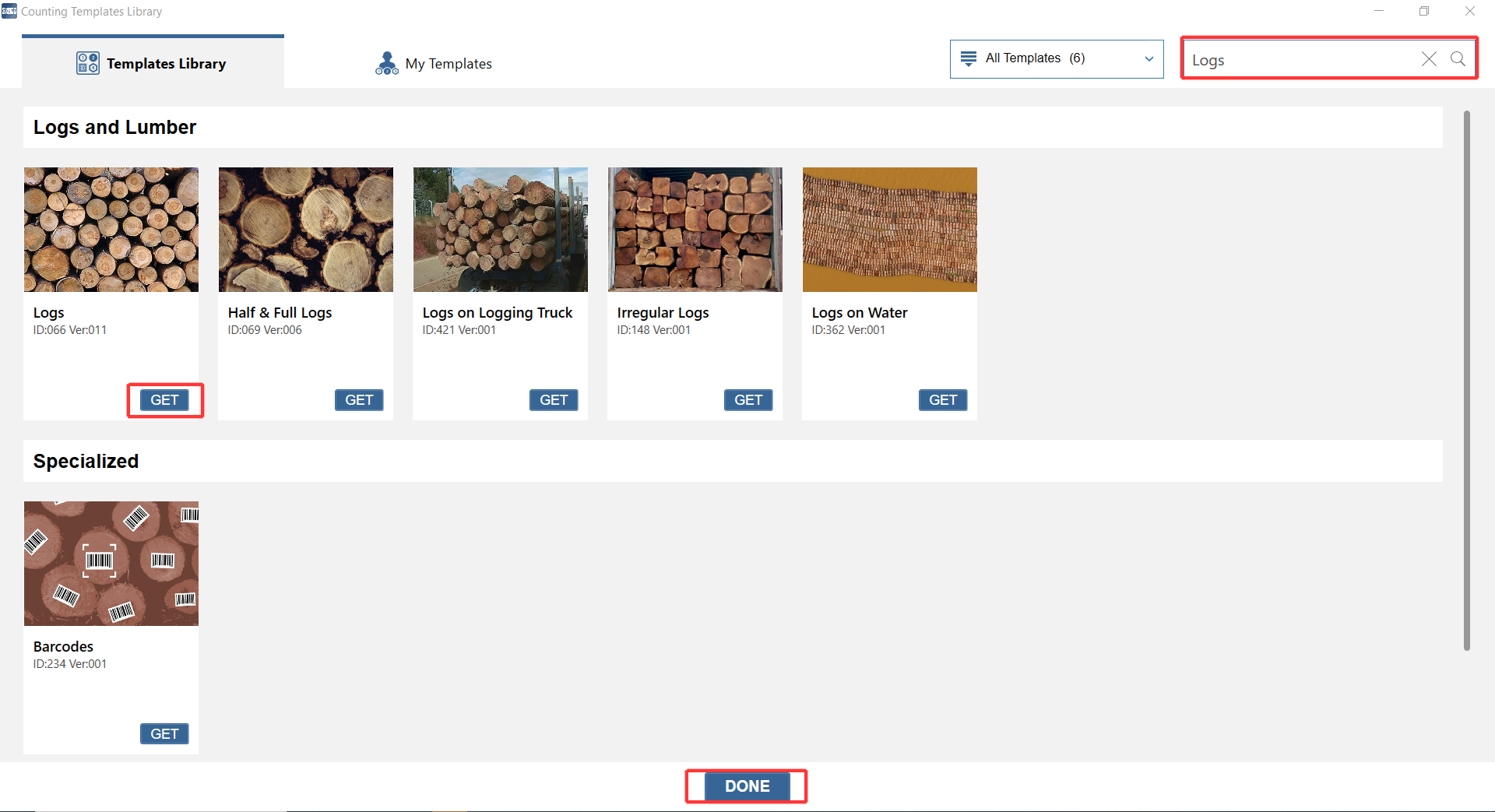Clear the Logs search text

[1429, 59]
